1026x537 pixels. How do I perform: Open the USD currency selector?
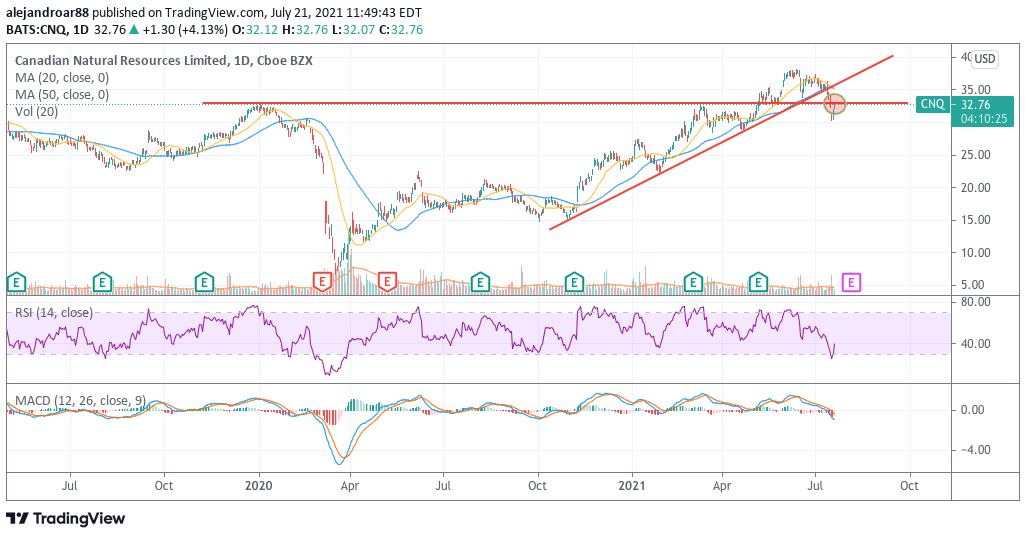tap(984, 59)
